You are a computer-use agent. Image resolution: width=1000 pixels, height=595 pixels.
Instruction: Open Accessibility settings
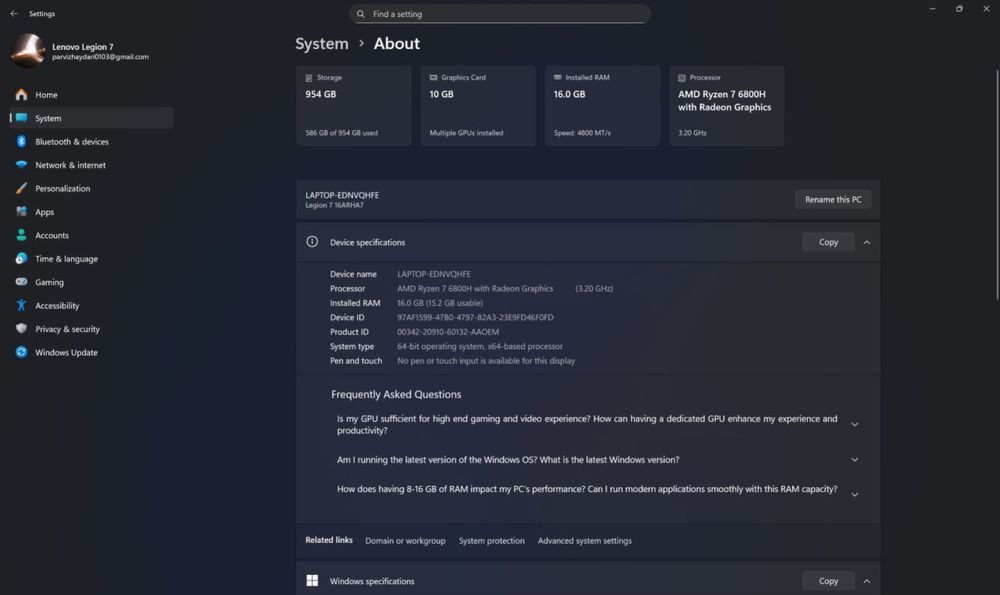91,305
